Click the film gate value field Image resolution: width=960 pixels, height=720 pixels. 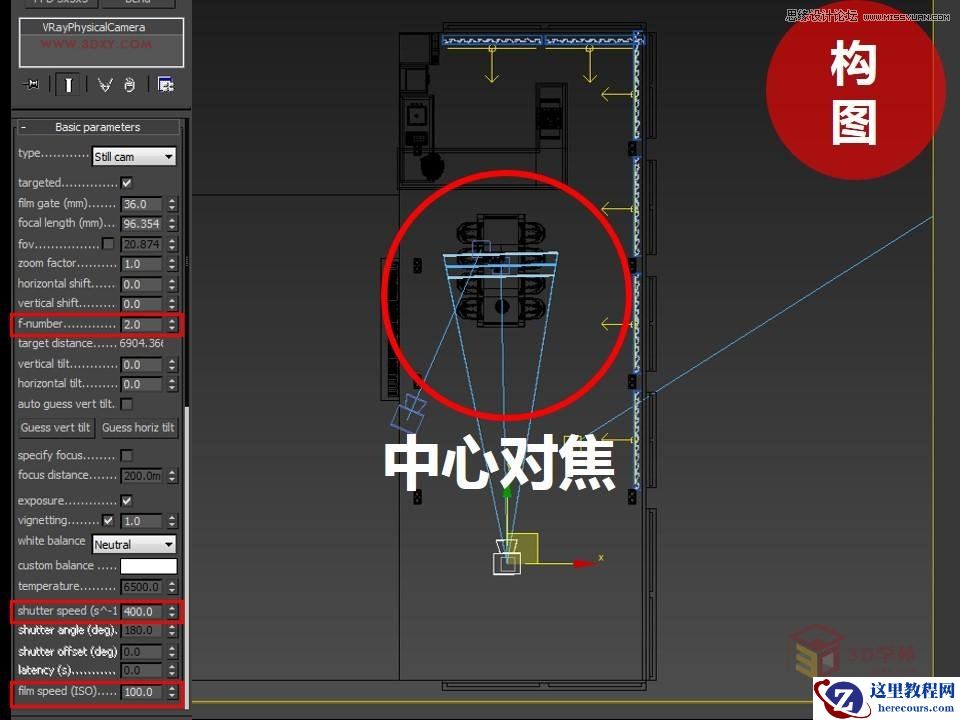141,204
